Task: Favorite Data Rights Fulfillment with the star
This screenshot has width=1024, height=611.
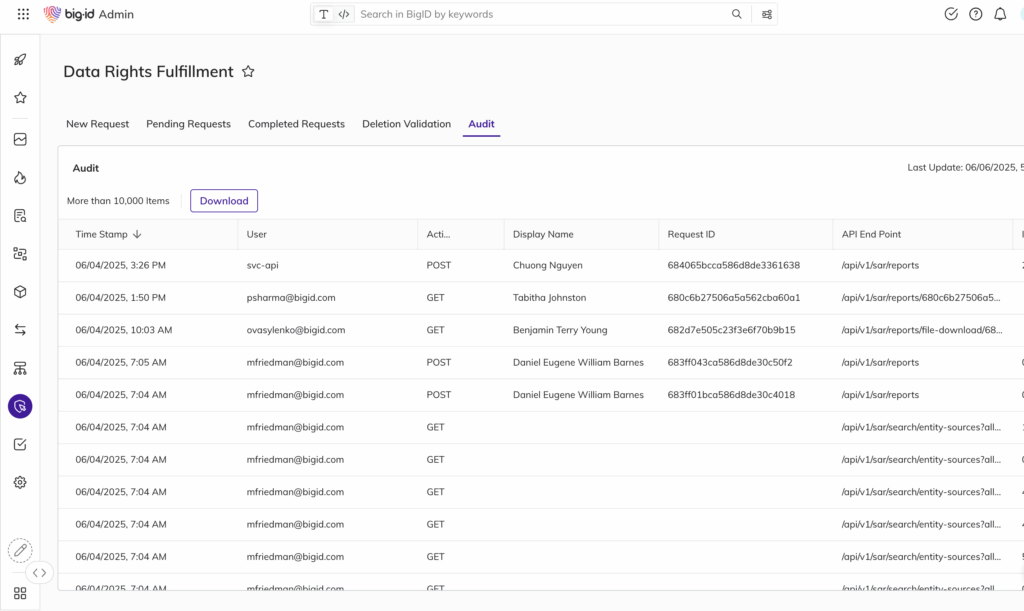Action: (249, 72)
